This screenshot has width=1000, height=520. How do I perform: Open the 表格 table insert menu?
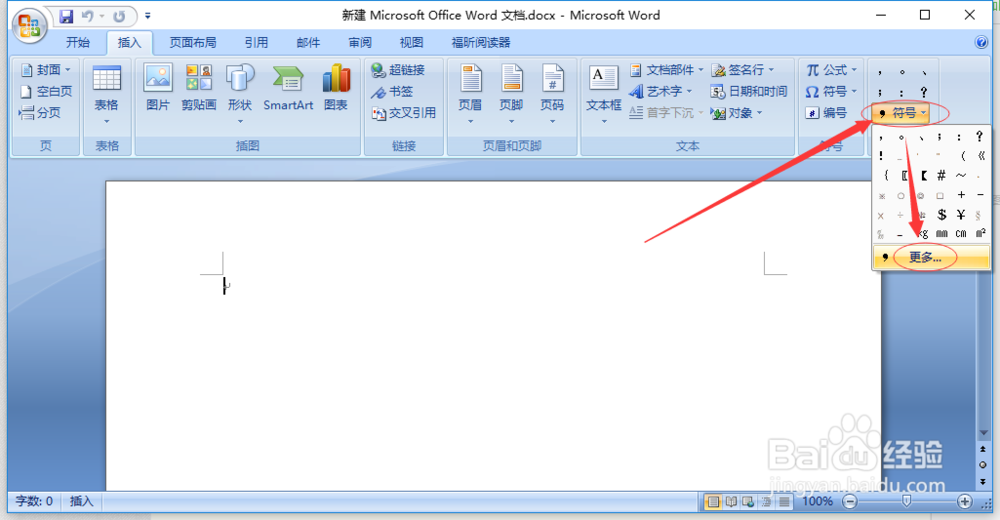107,94
